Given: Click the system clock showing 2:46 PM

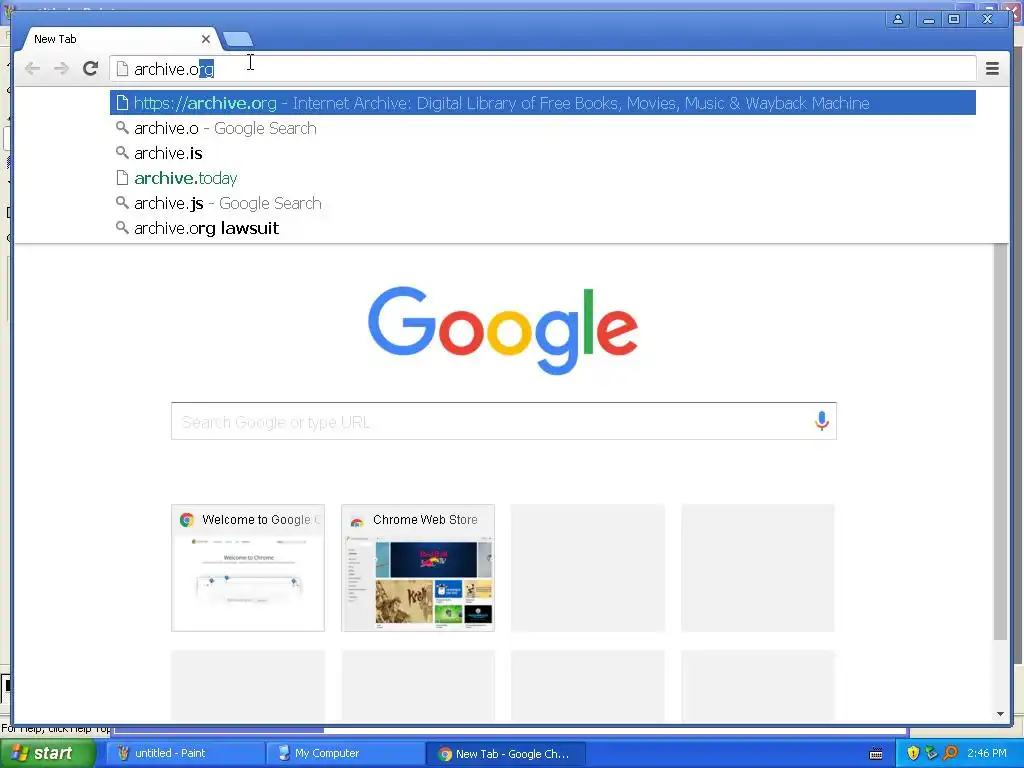Looking at the screenshot, I should click(987, 753).
